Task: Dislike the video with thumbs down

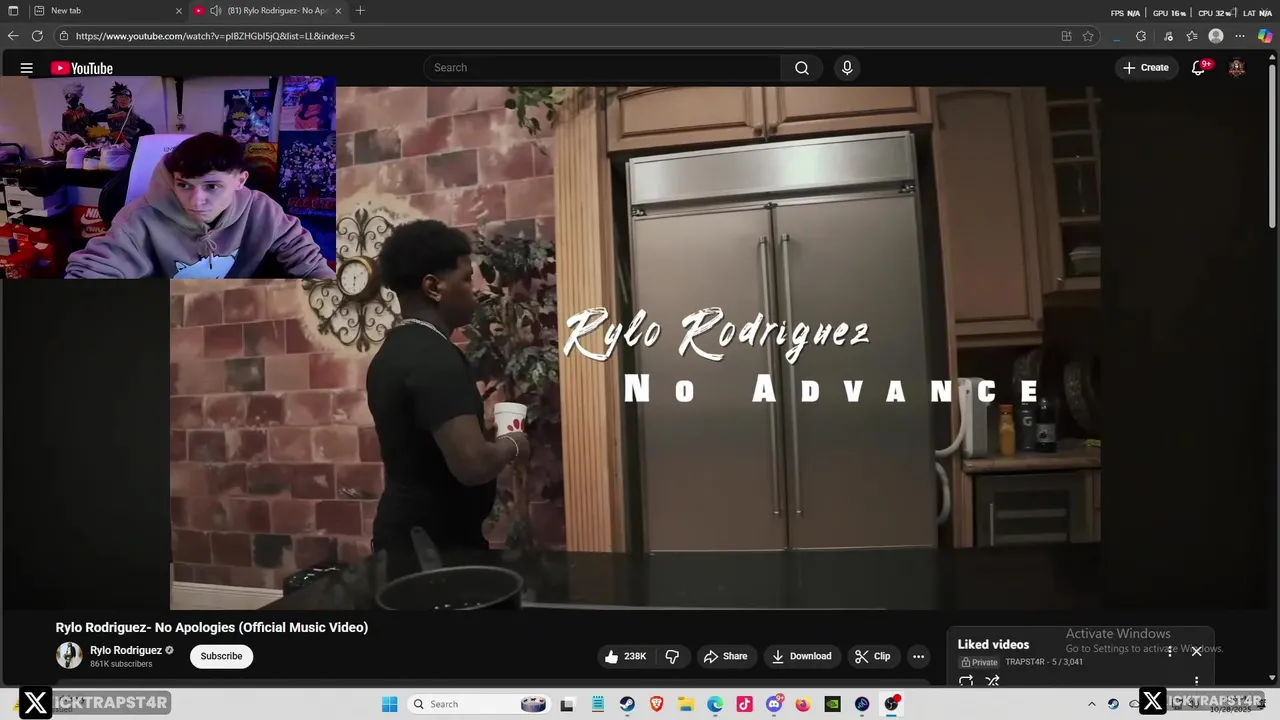Action: click(x=672, y=656)
